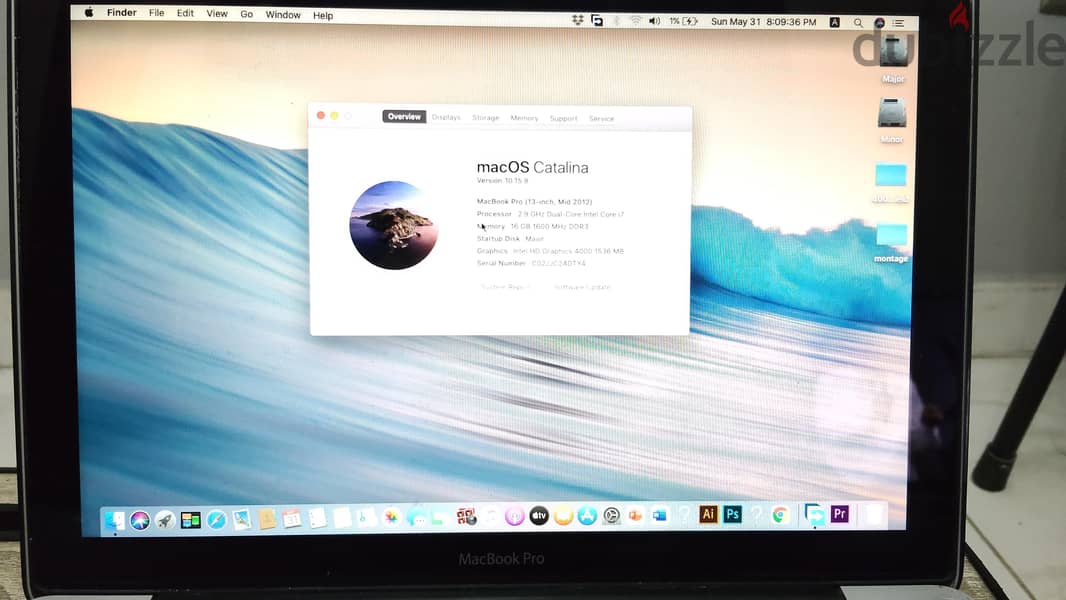The height and width of the screenshot is (600, 1066).
Task: Open the Help menu
Action: tap(323, 15)
